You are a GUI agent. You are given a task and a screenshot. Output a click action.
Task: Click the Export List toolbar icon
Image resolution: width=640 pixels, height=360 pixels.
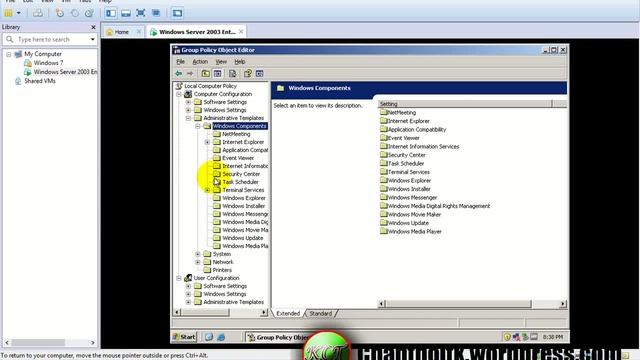[232, 73]
